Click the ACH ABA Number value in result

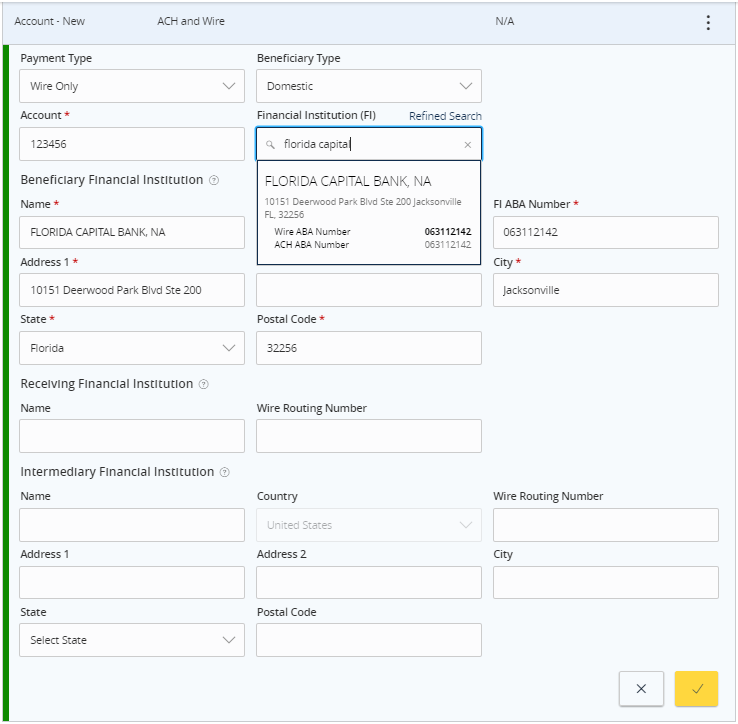click(x=448, y=245)
